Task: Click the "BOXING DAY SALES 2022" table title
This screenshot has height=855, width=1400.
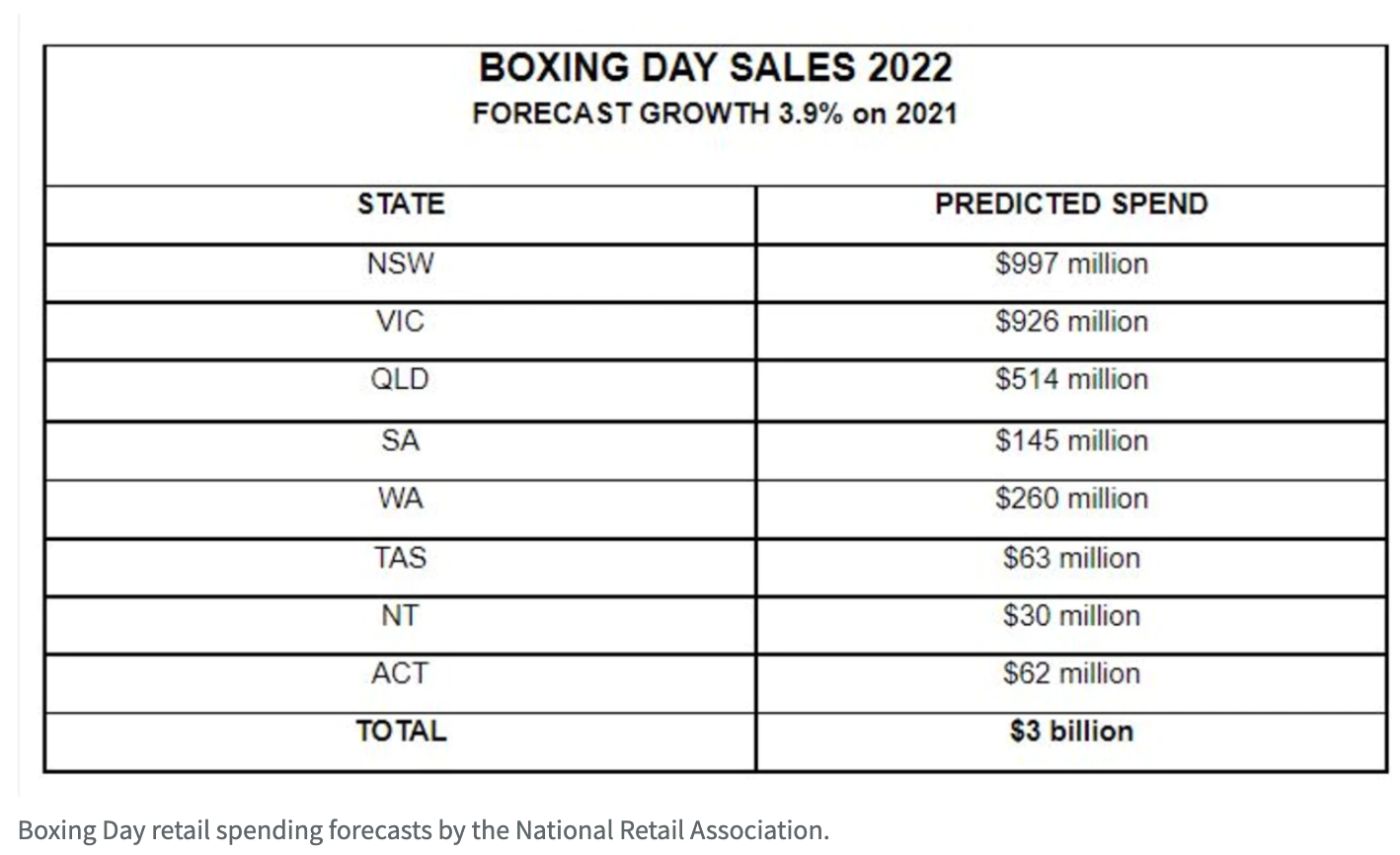Action: coord(715,69)
